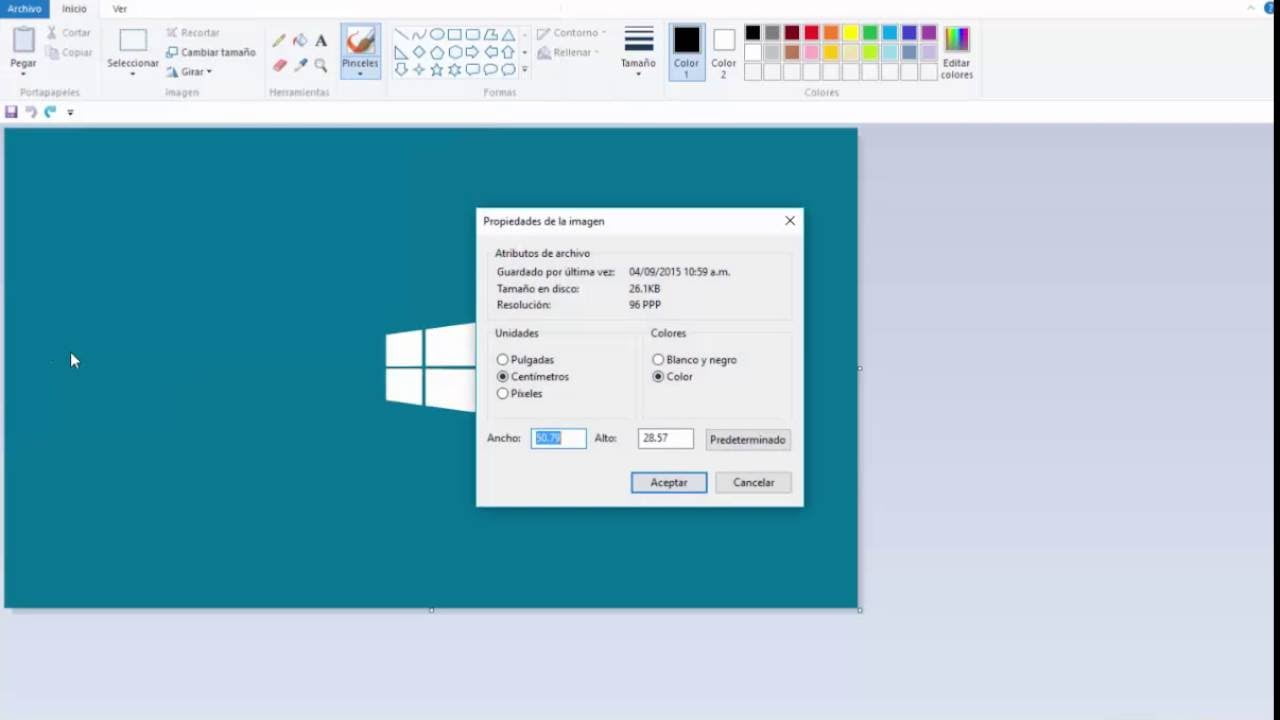1280x720 pixels.
Task: Activate the Color 2 background button
Action: [724, 53]
